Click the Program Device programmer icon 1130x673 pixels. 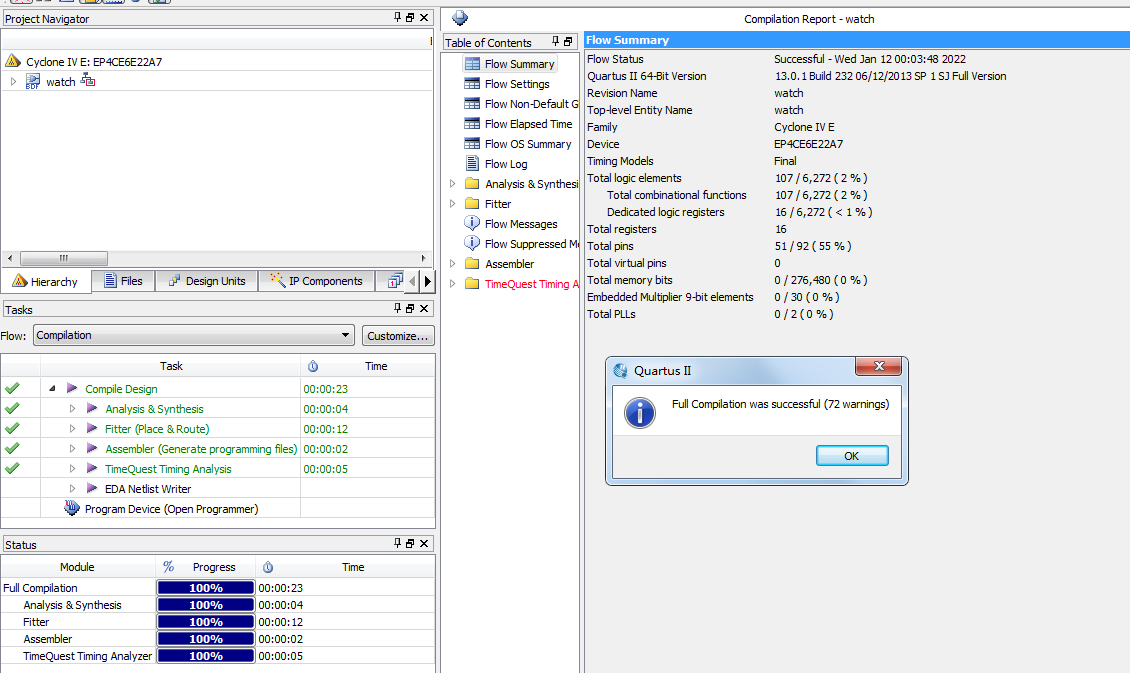72,509
